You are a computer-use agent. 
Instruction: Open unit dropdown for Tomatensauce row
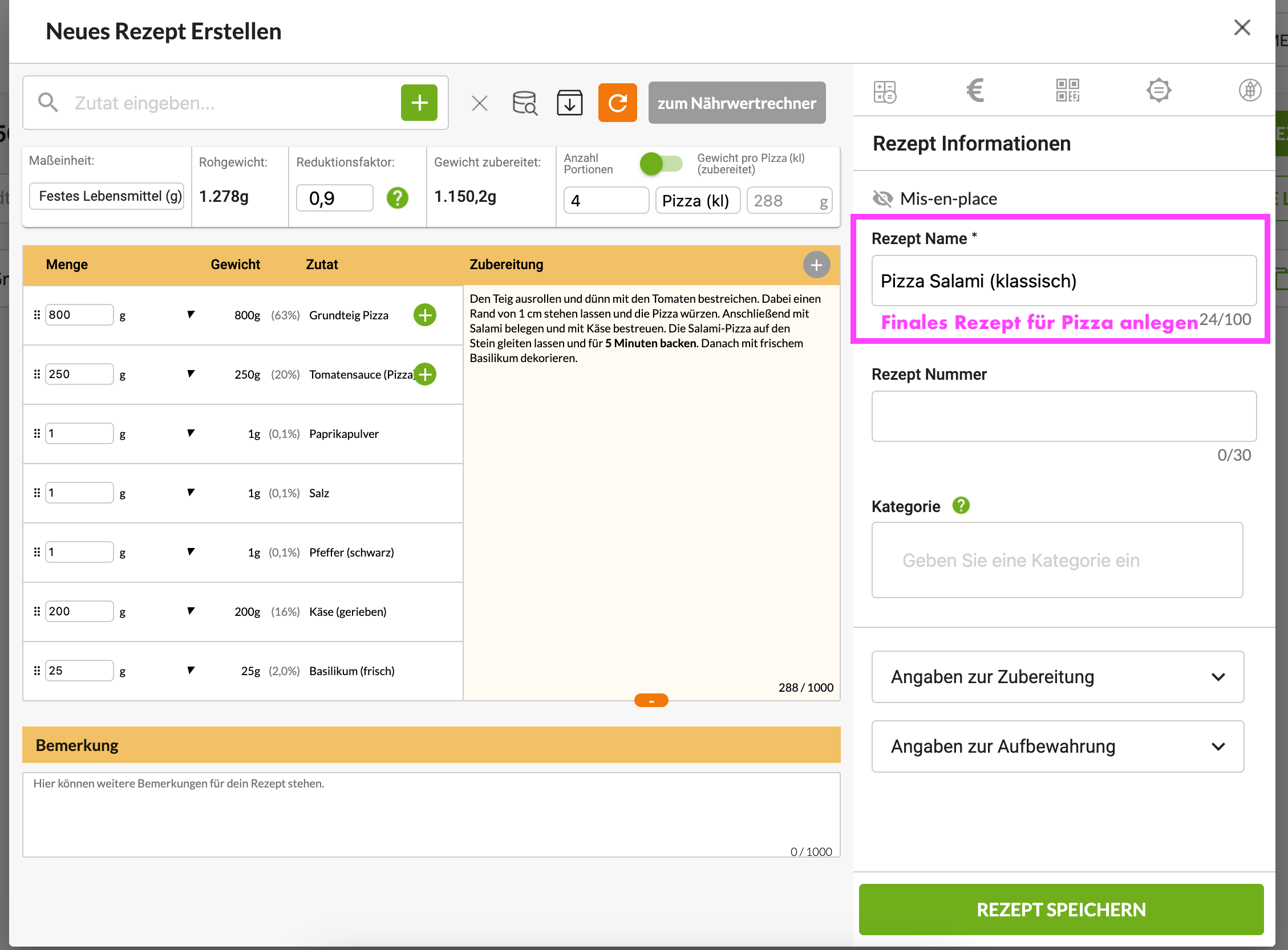tap(191, 374)
